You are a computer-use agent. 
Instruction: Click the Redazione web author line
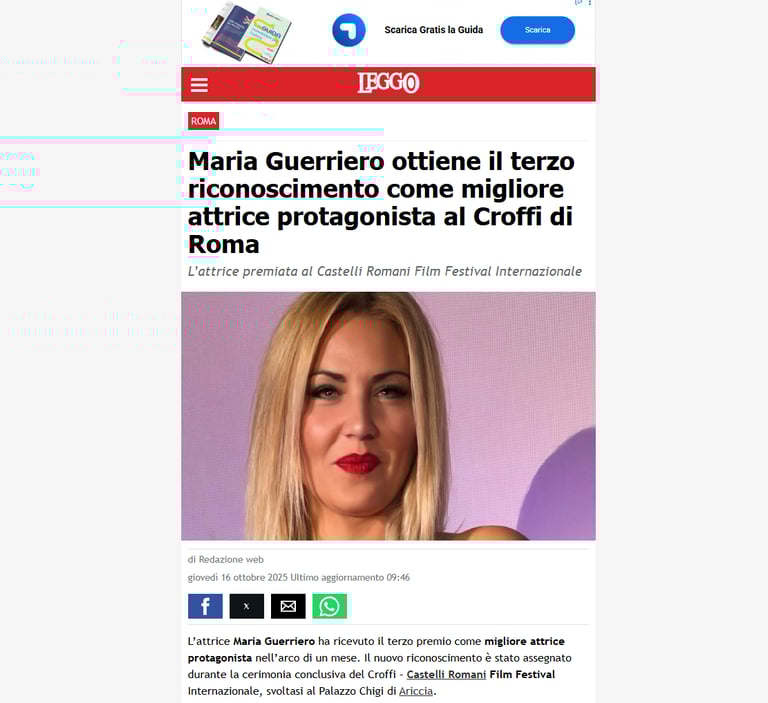pos(226,559)
